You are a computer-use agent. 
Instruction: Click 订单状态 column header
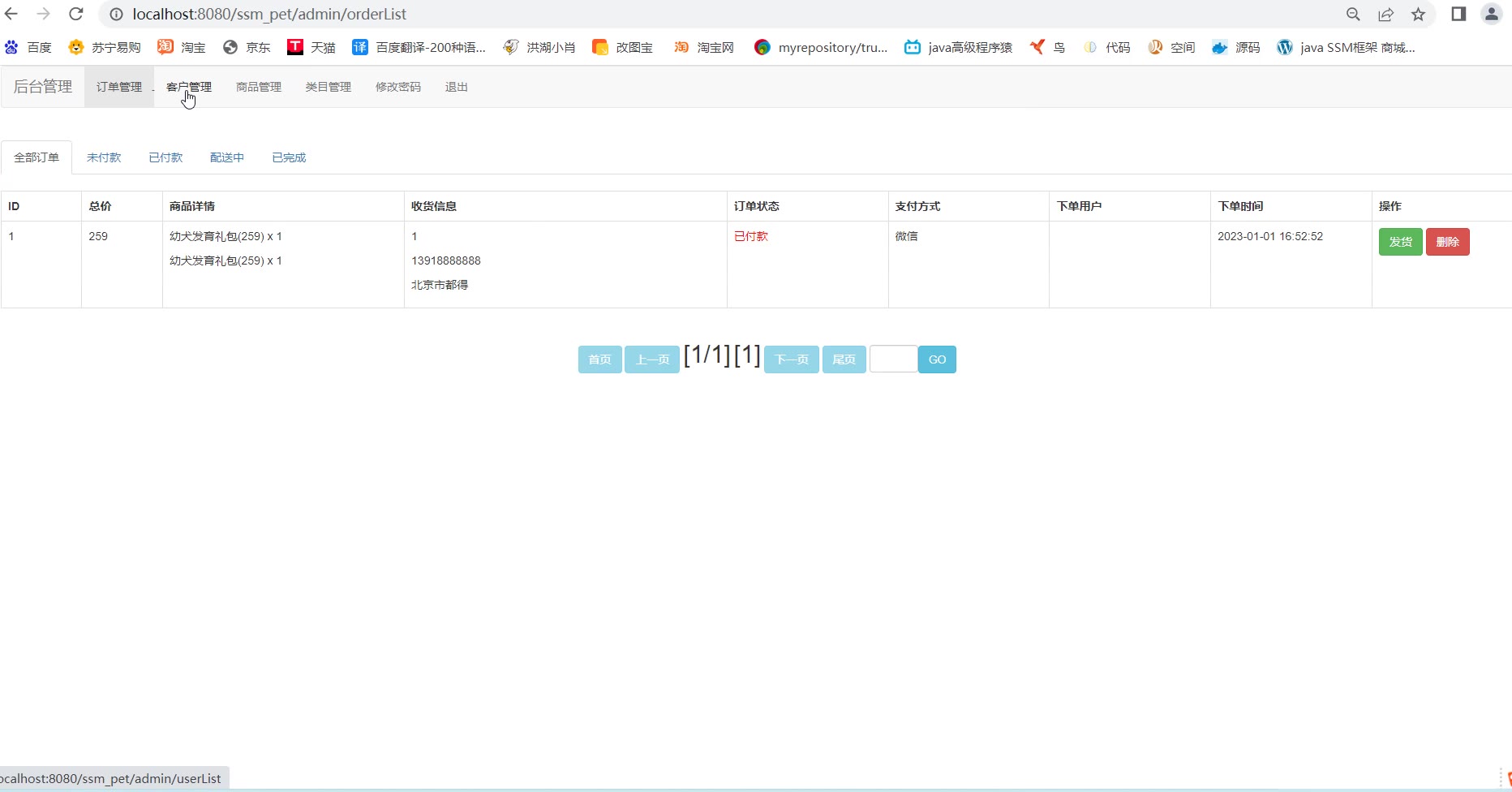[757, 206]
